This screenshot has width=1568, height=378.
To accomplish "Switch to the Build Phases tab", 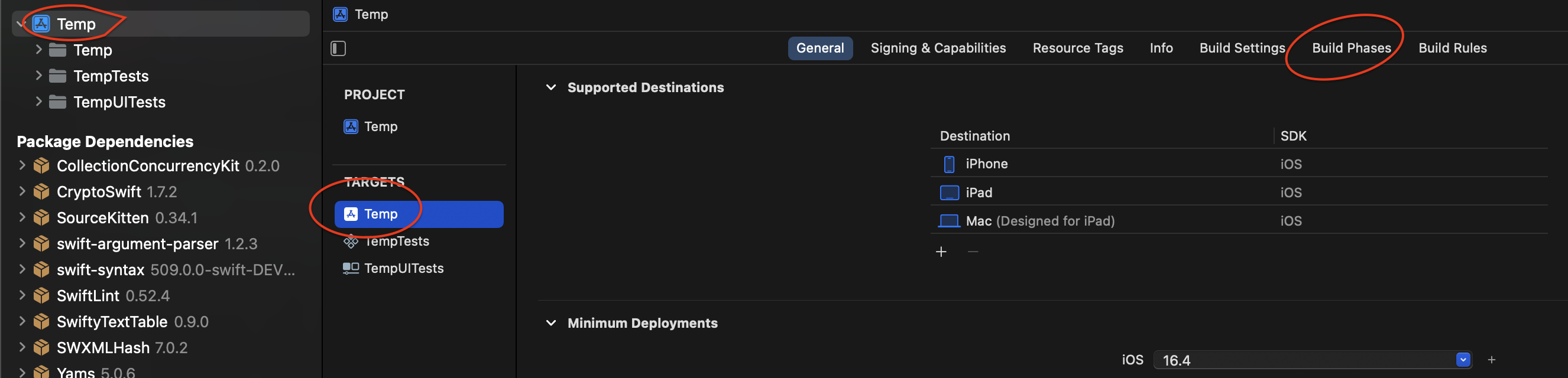I will 1351,48.
